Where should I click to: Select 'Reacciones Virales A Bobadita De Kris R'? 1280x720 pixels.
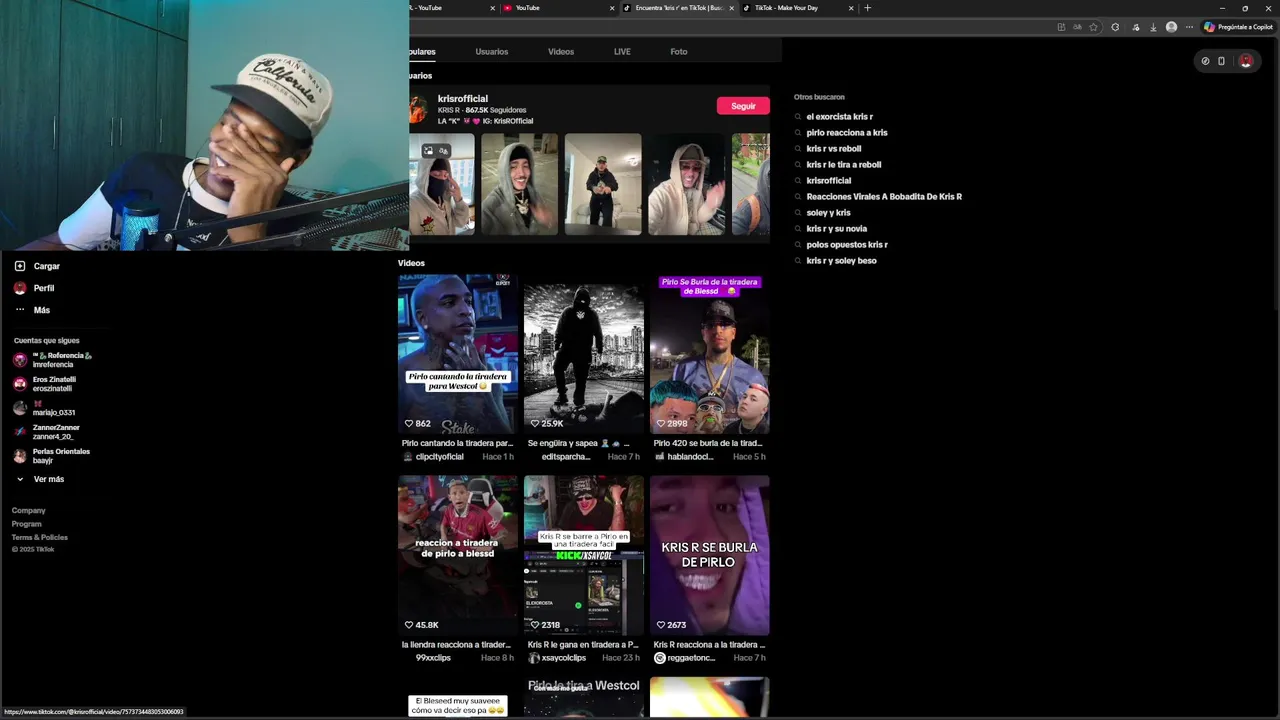[x=884, y=197]
